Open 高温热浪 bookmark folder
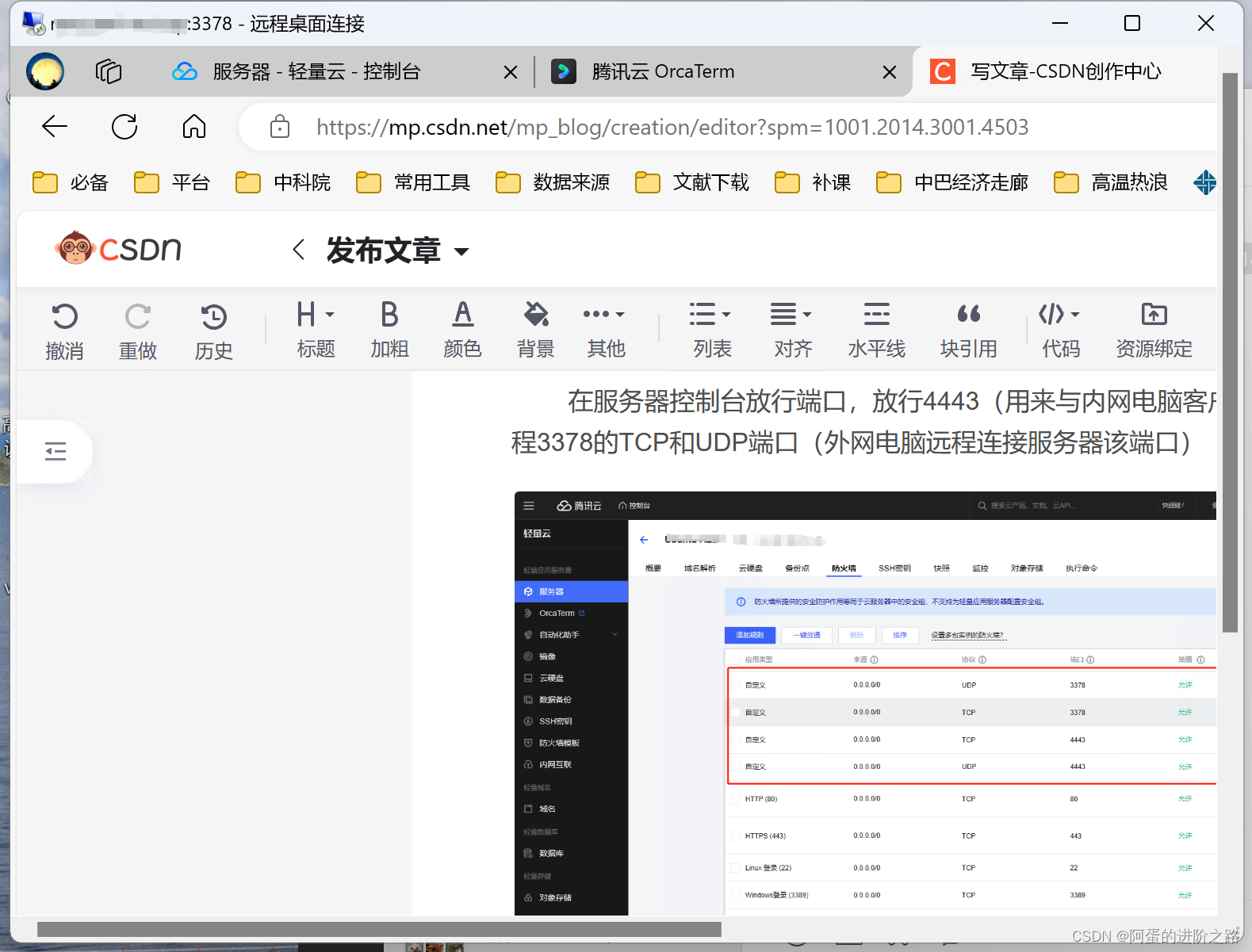 pyautogui.click(x=1111, y=182)
